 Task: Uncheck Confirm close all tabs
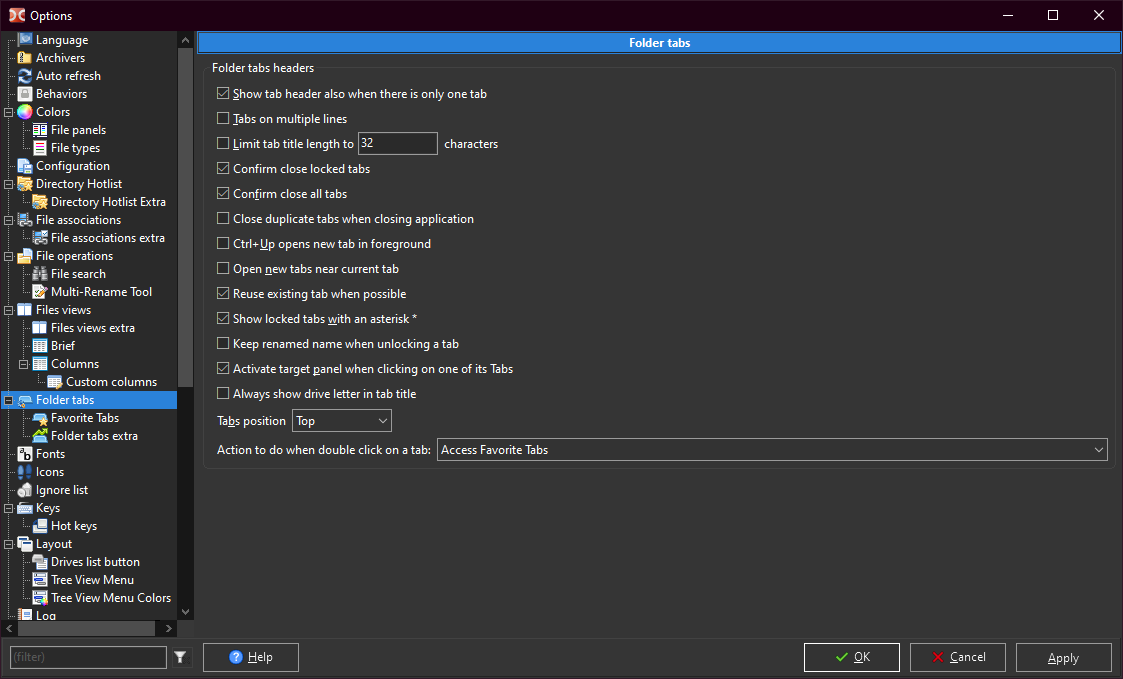[223, 194]
